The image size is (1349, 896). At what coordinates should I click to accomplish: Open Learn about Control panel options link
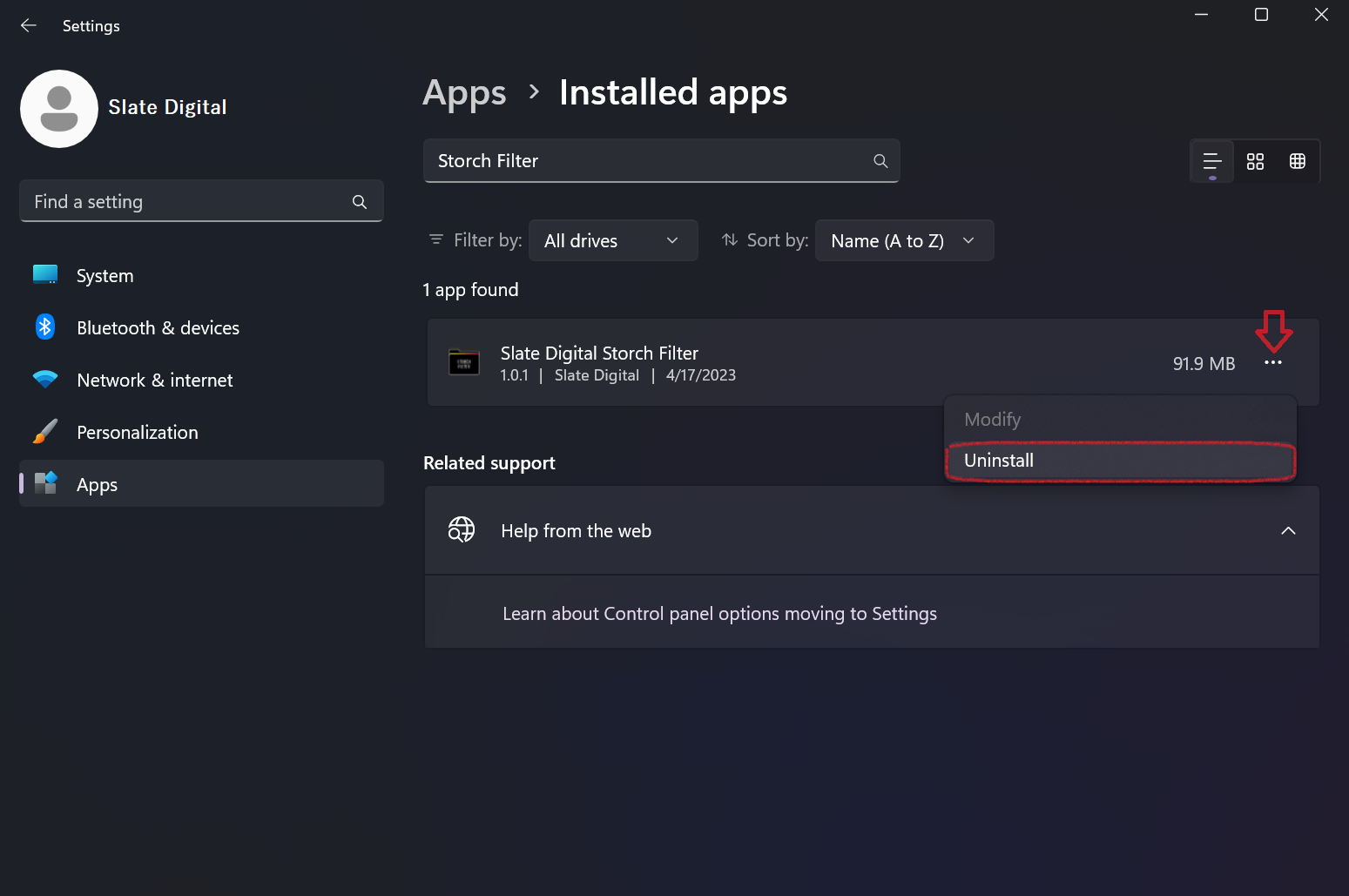click(719, 613)
